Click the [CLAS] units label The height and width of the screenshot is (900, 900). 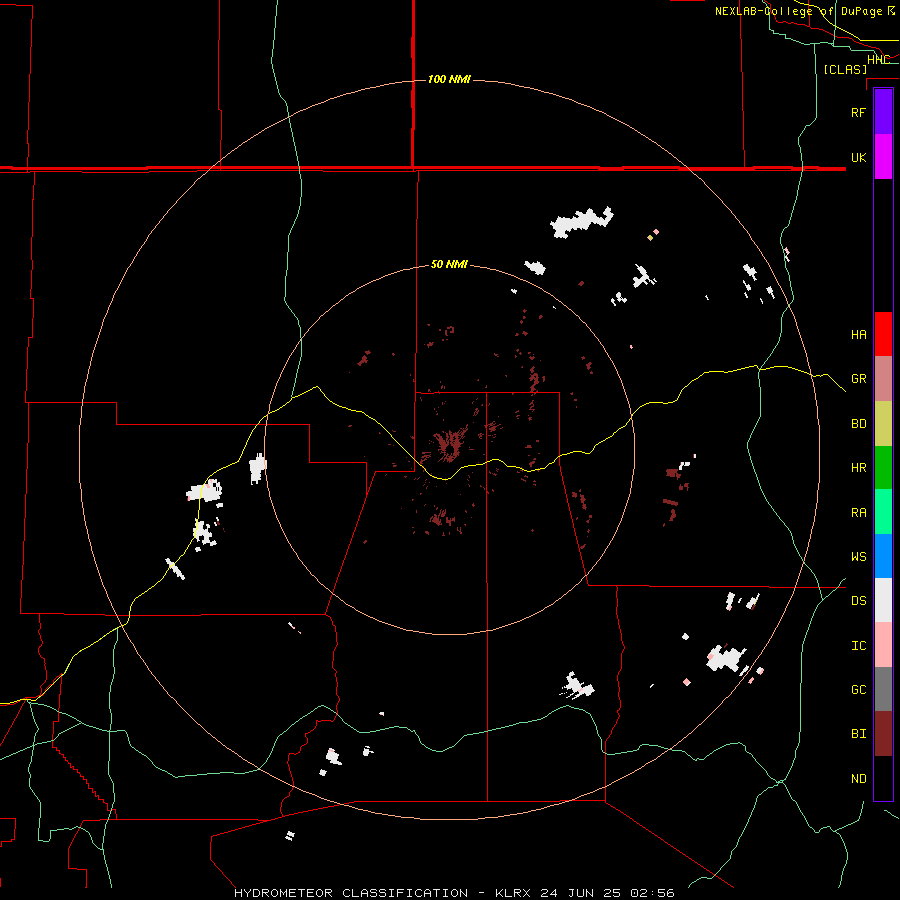click(845, 69)
